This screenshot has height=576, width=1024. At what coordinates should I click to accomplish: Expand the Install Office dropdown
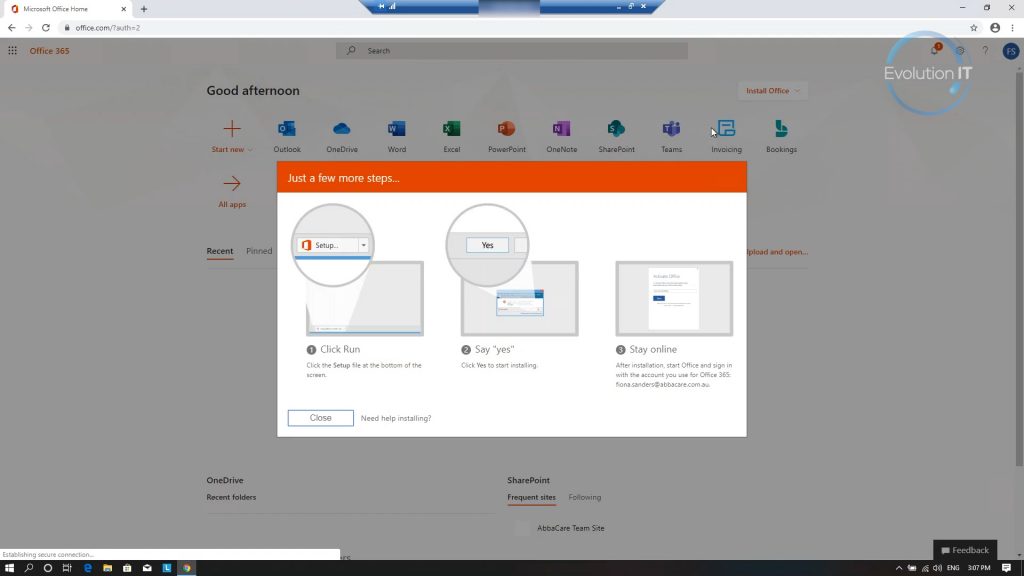point(773,91)
